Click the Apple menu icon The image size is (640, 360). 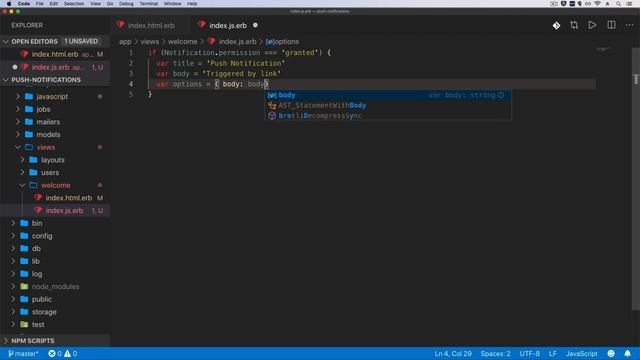click(9, 4)
